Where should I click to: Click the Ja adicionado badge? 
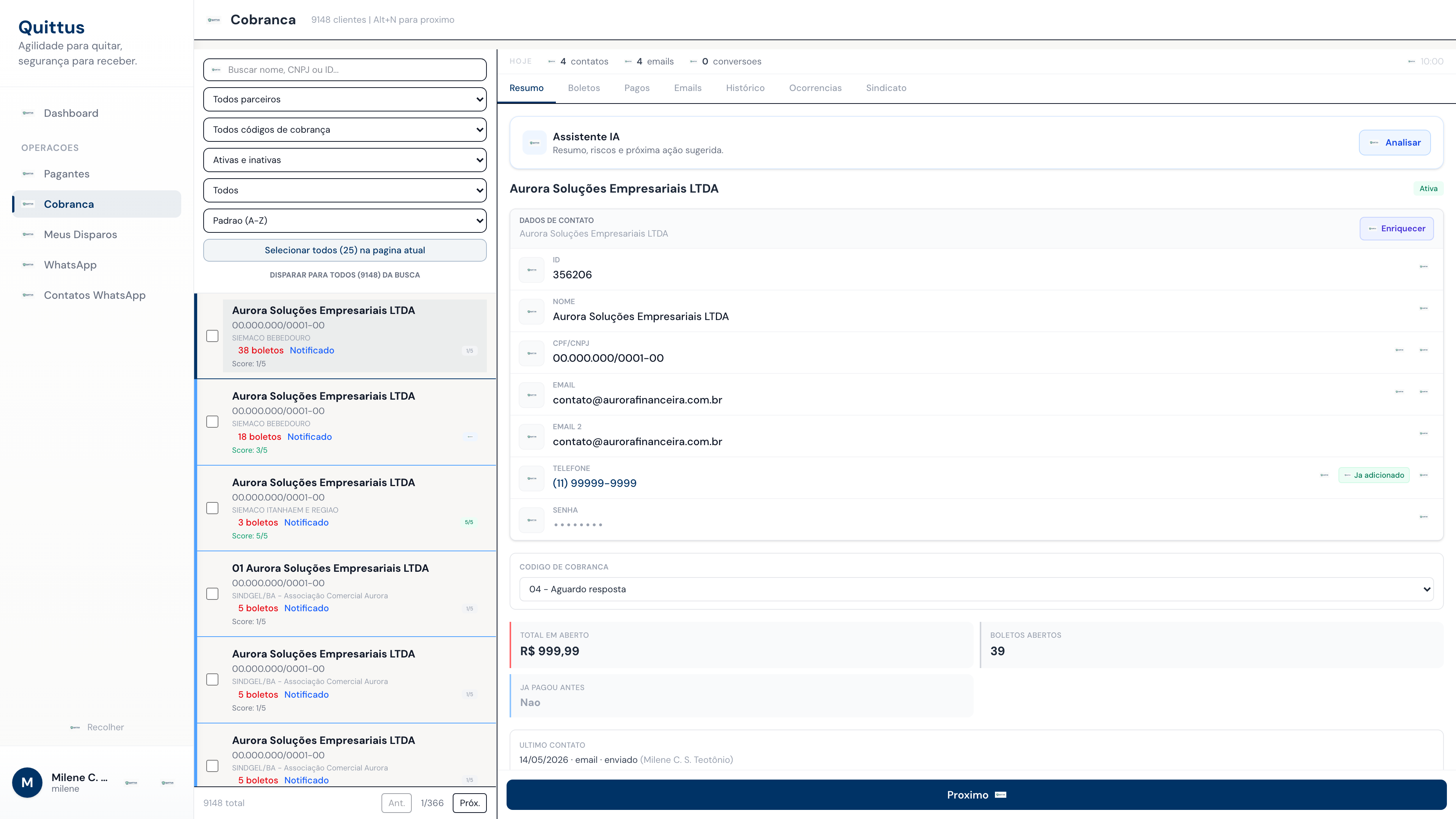pos(1373,475)
